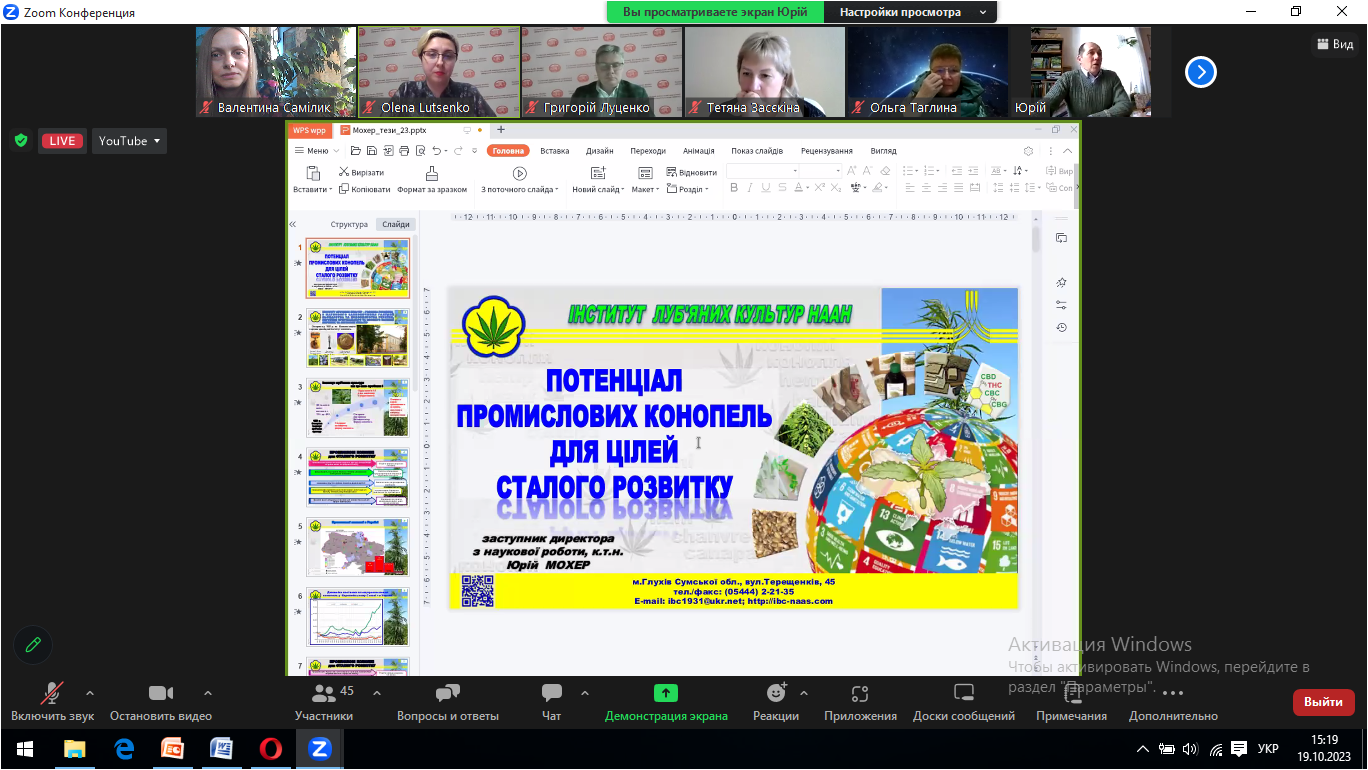
Task: Show next participants with blue arrow
Action: [x=1201, y=72]
